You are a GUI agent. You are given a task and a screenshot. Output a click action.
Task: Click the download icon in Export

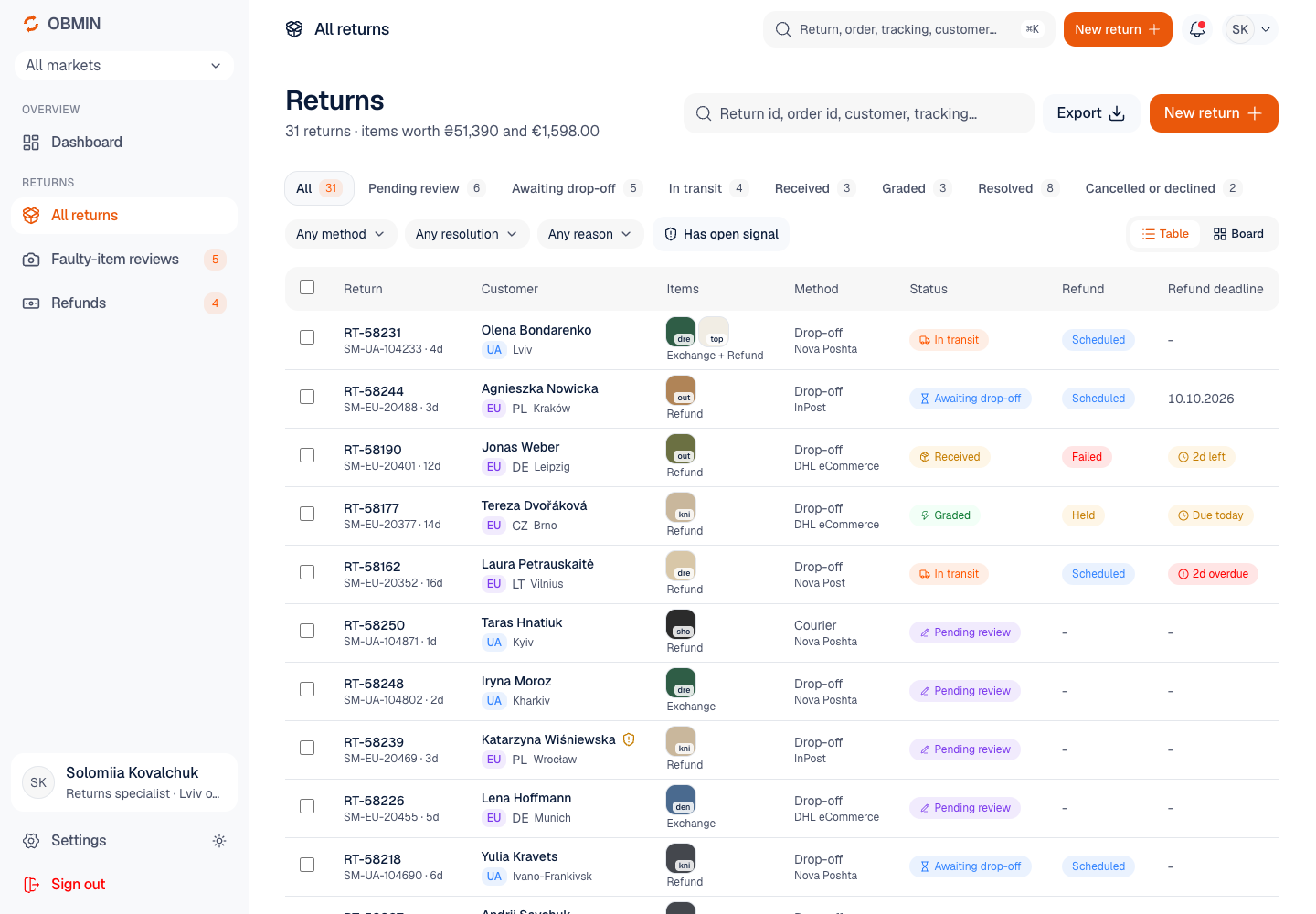(1117, 113)
